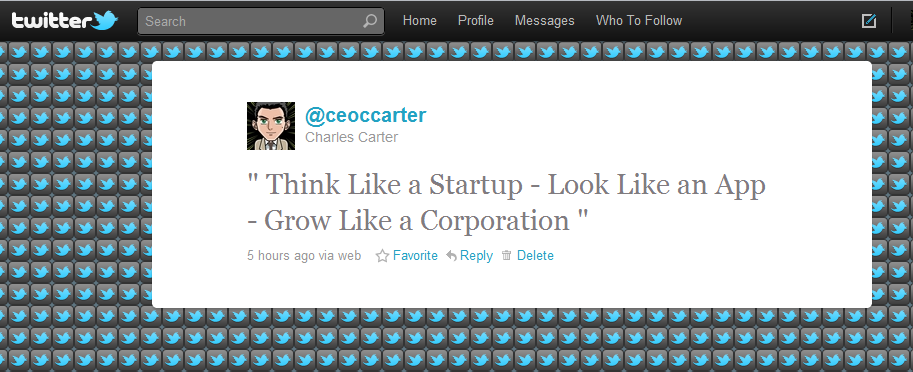
Task: Click the Twitter logo in the header
Action: click(65, 22)
